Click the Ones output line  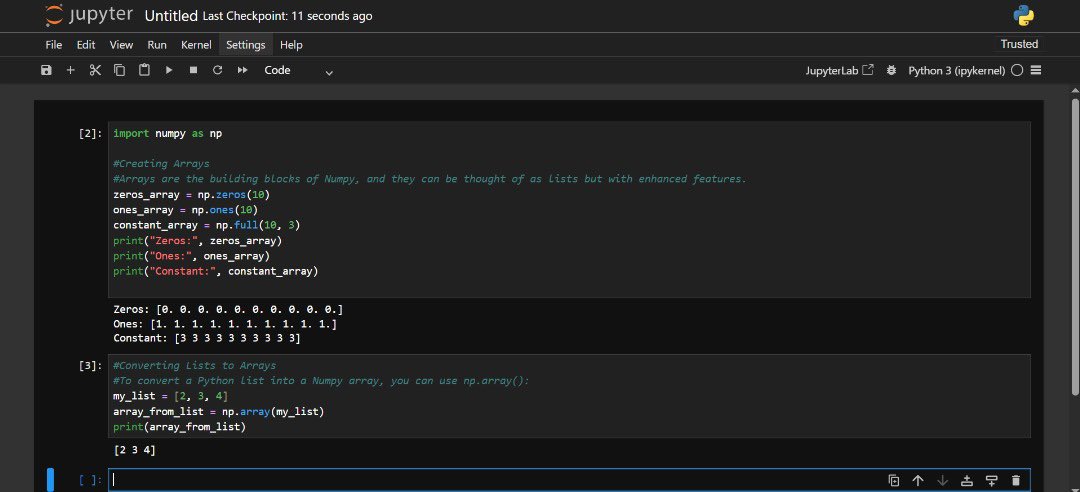(225, 324)
